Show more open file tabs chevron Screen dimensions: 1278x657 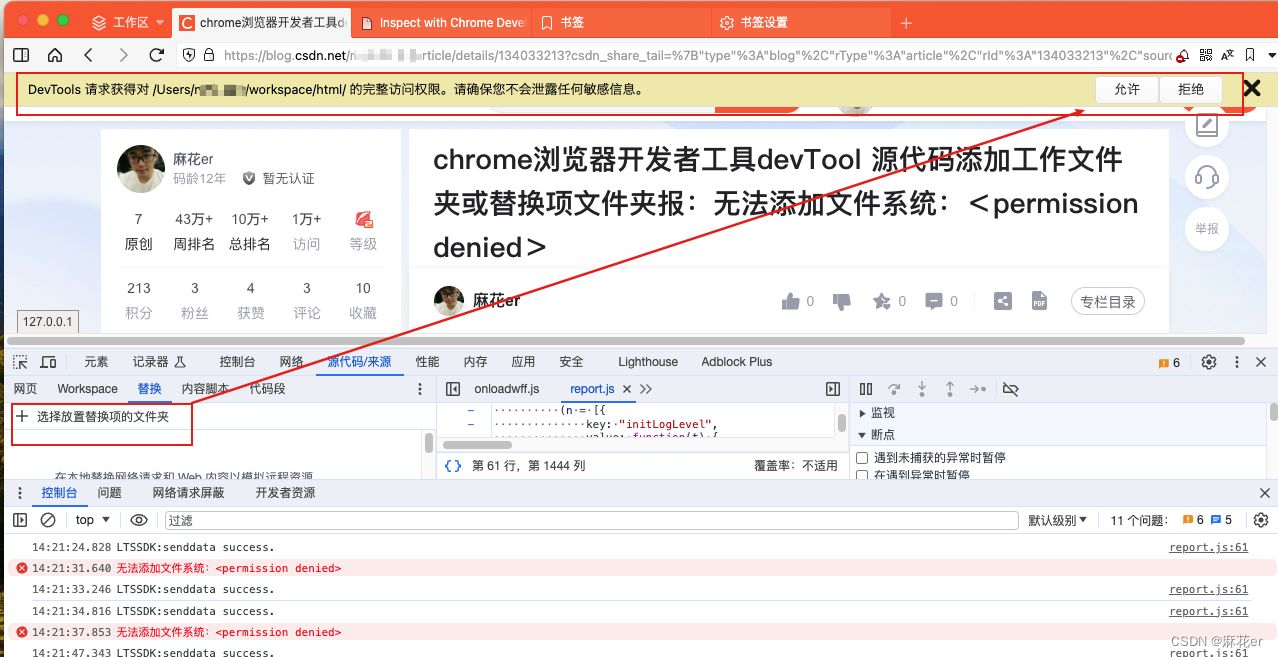point(646,388)
